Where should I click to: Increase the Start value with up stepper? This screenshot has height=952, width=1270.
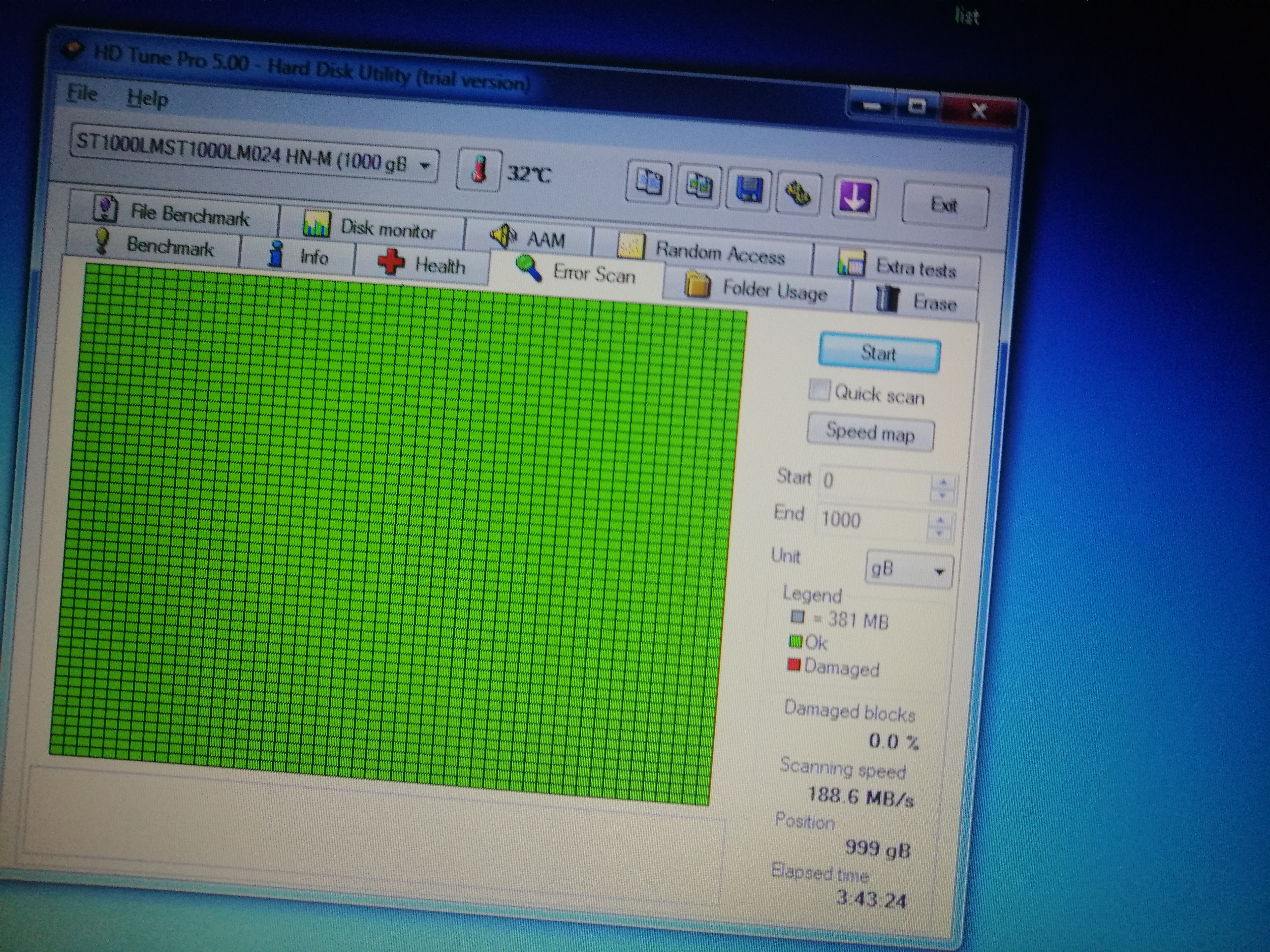click(x=943, y=483)
